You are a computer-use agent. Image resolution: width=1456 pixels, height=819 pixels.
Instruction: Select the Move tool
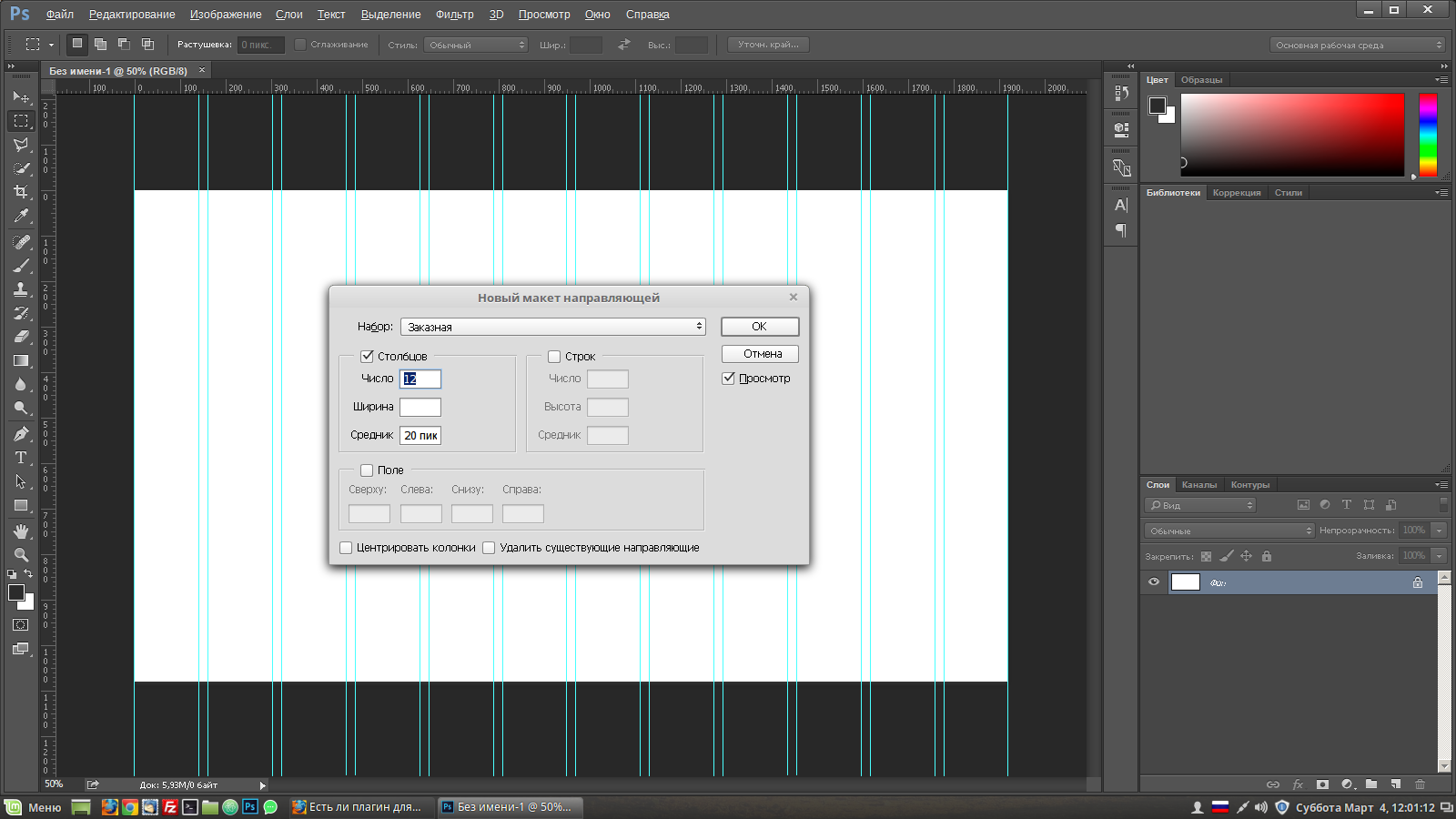point(21,96)
